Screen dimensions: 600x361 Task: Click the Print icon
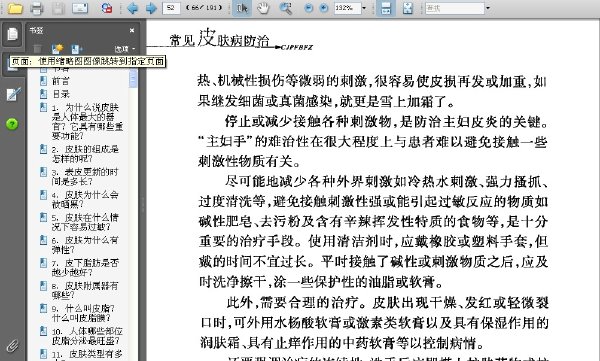(x=36, y=8)
